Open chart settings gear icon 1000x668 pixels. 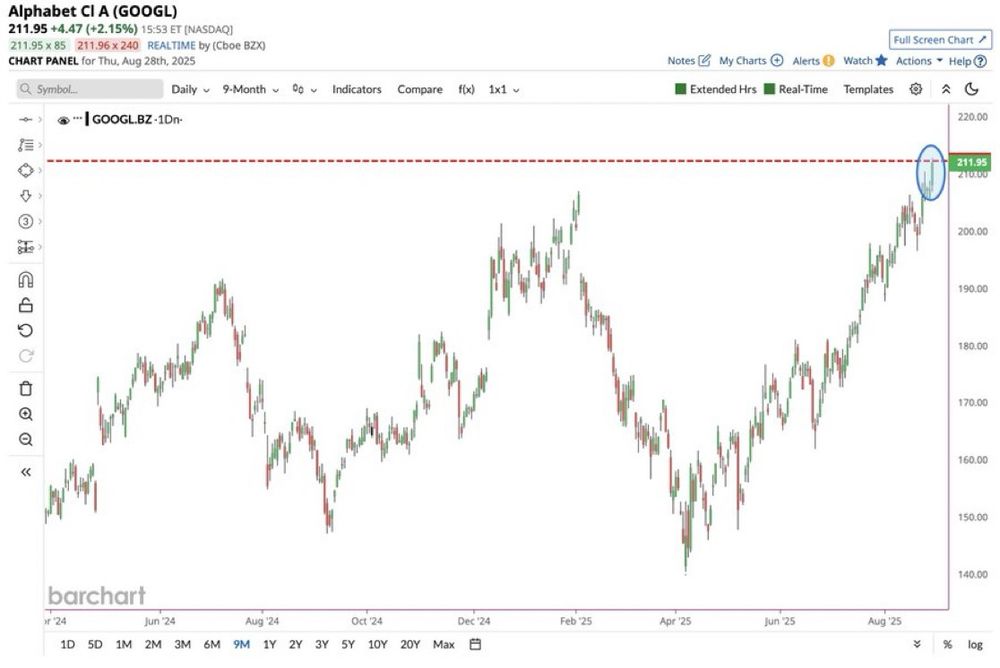tap(916, 89)
